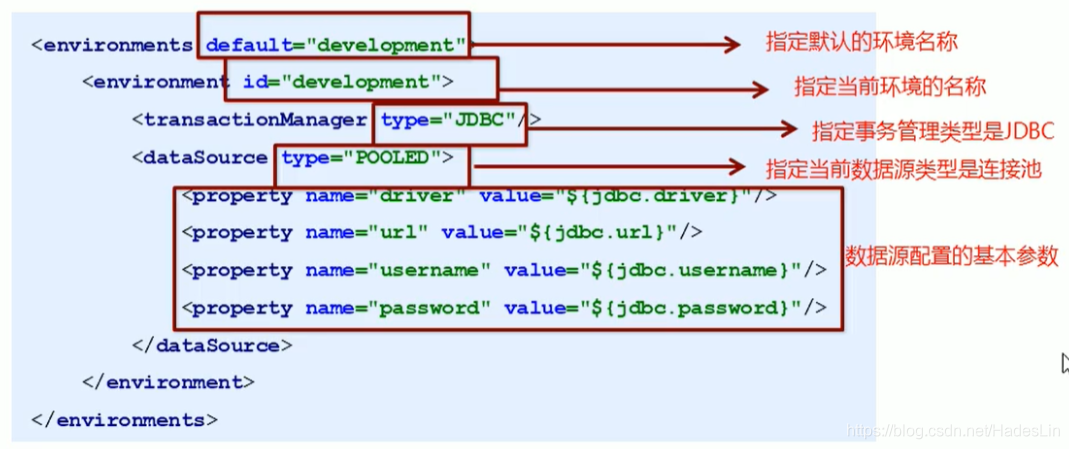The height and width of the screenshot is (449, 1069).
Task: Click the closing "</dataSource>" tag
Action: pos(212,345)
